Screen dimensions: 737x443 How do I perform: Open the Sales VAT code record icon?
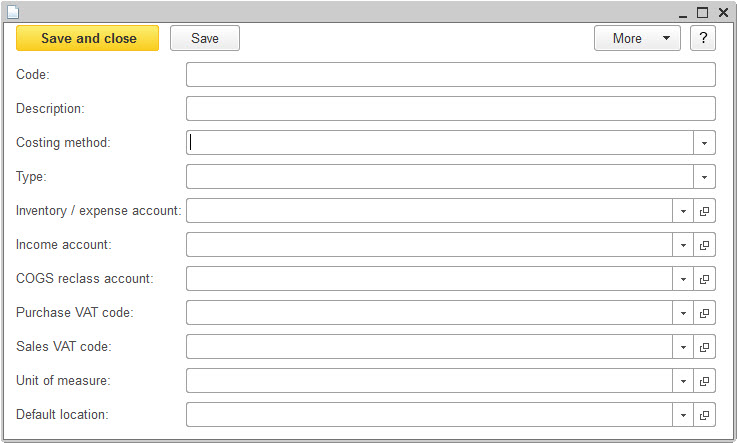tap(704, 347)
